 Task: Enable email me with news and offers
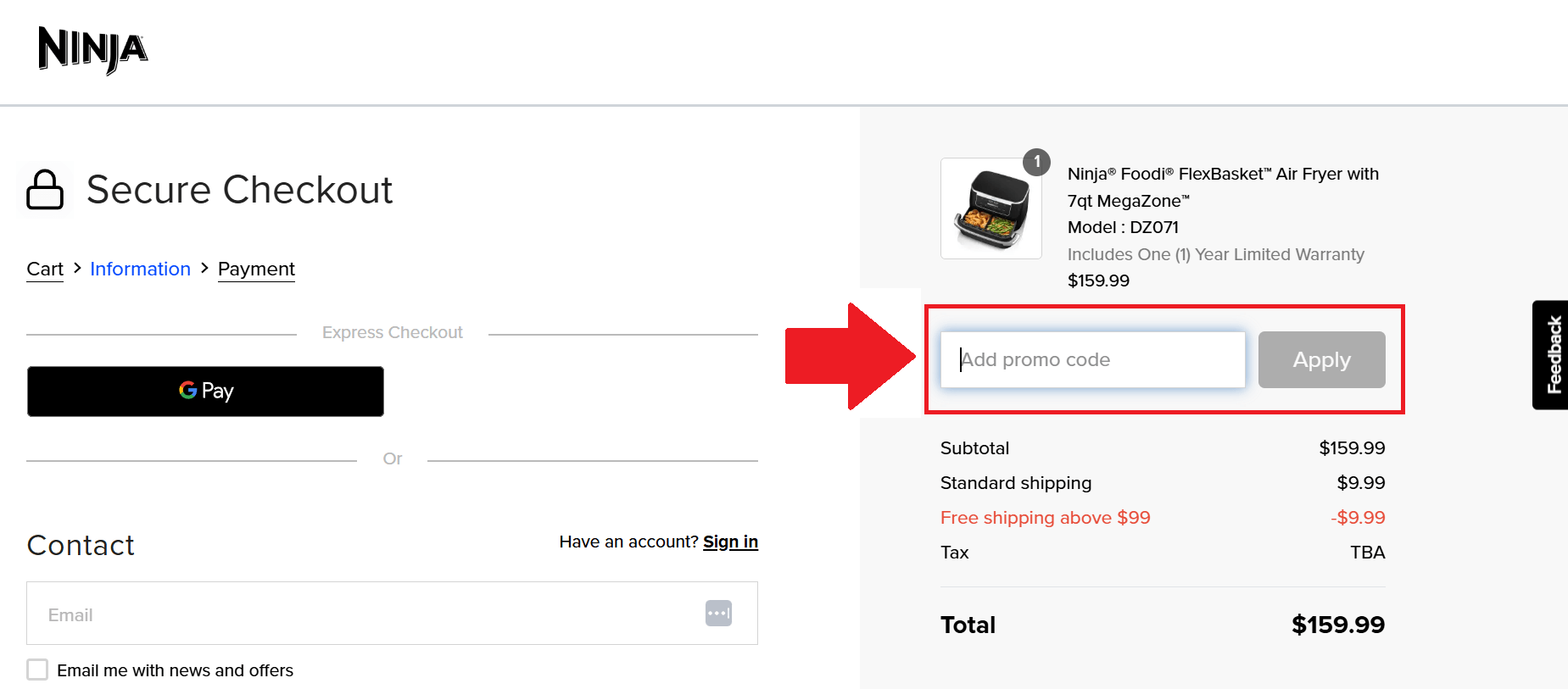tap(37, 670)
